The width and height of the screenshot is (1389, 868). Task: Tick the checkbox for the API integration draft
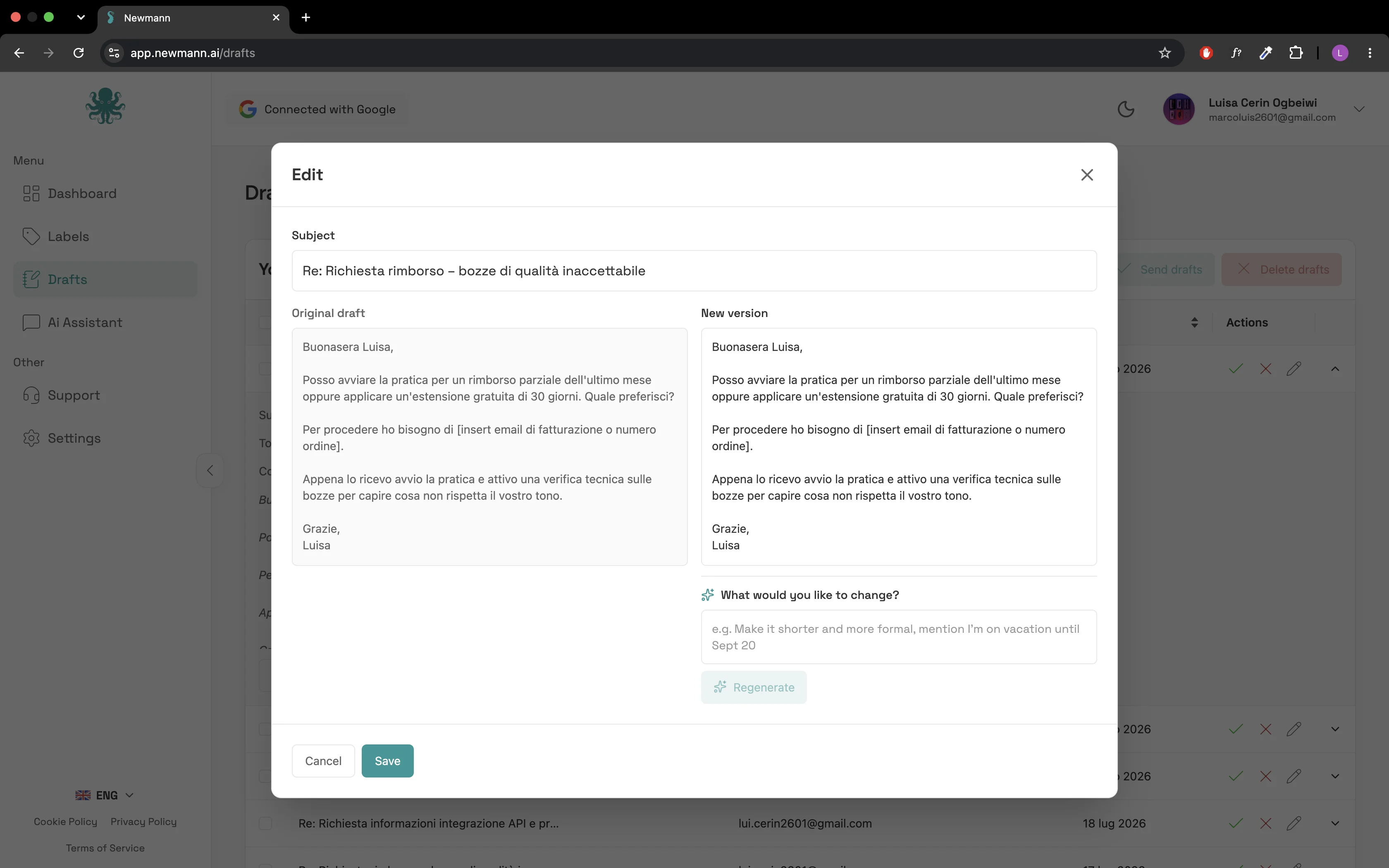coord(265,823)
